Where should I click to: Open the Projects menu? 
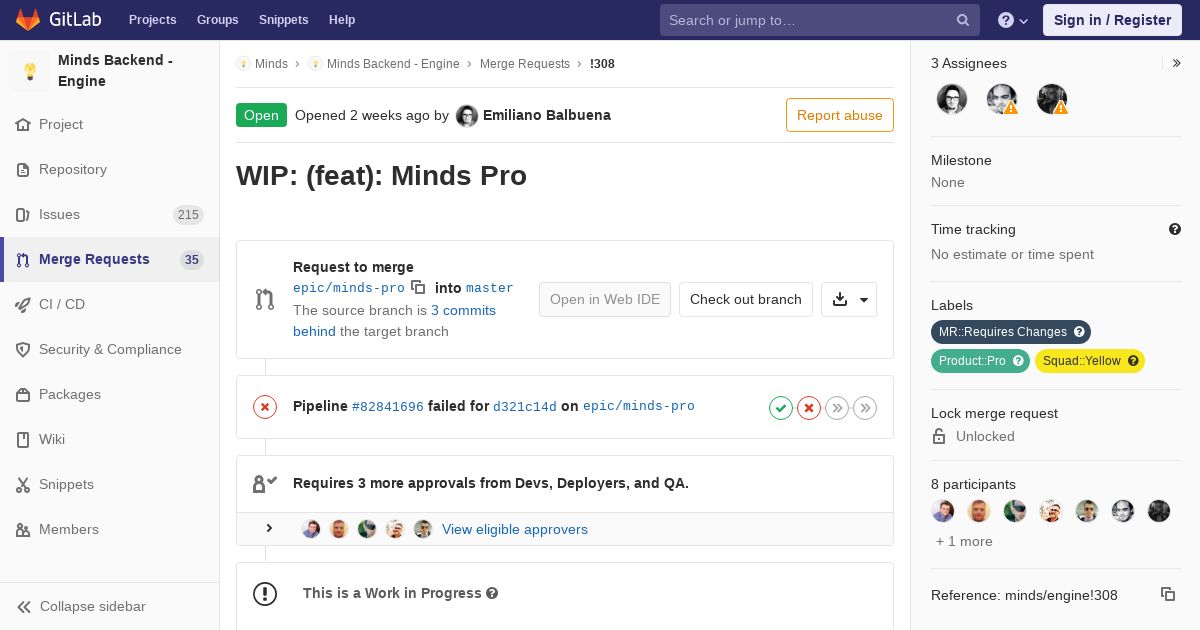tap(152, 20)
